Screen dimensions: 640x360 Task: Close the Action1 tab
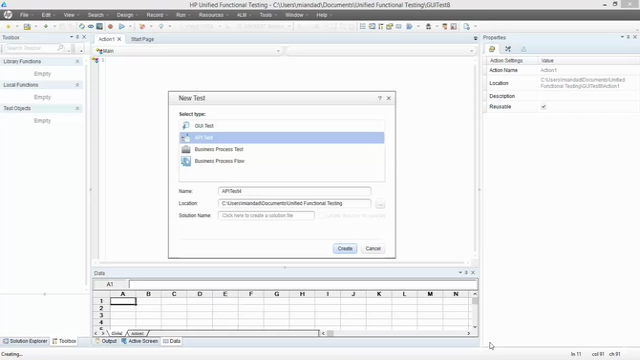(119, 39)
